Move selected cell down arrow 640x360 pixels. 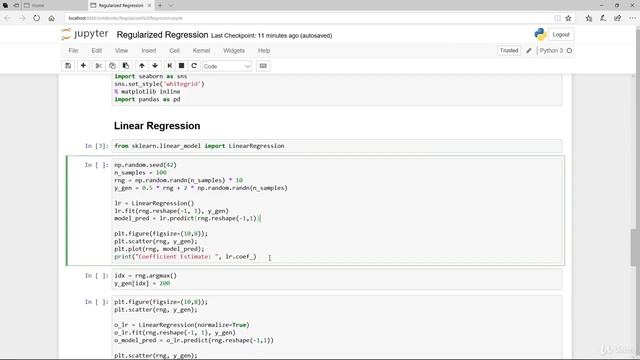(155, 66)
